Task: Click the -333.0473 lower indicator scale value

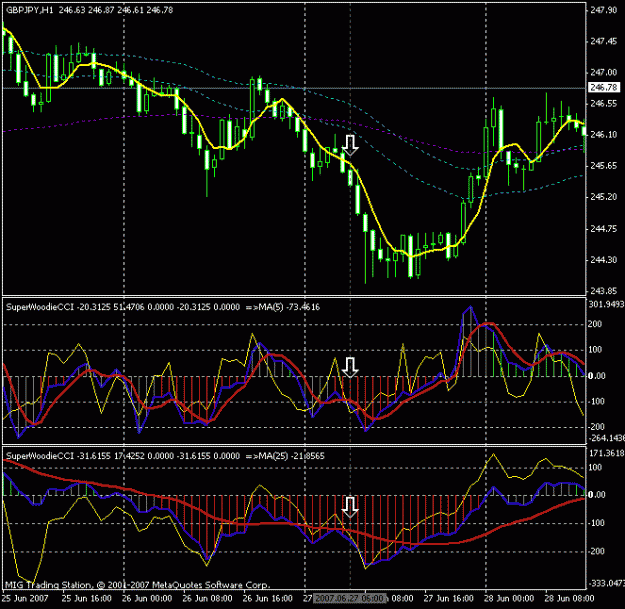Action: (x=606, y=583)
